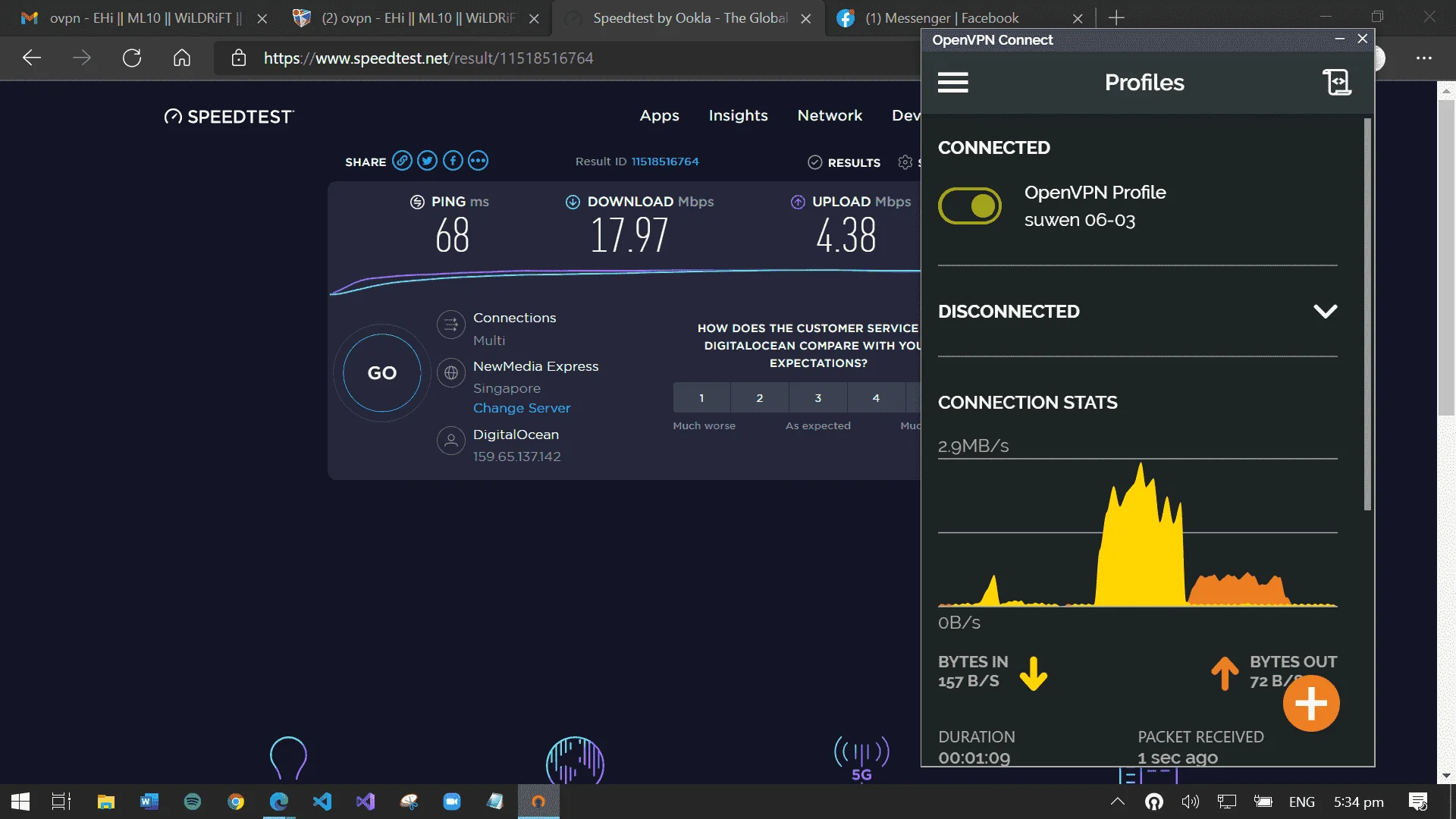Open the Apps menu on Speedtest

[x=659, y=115]
